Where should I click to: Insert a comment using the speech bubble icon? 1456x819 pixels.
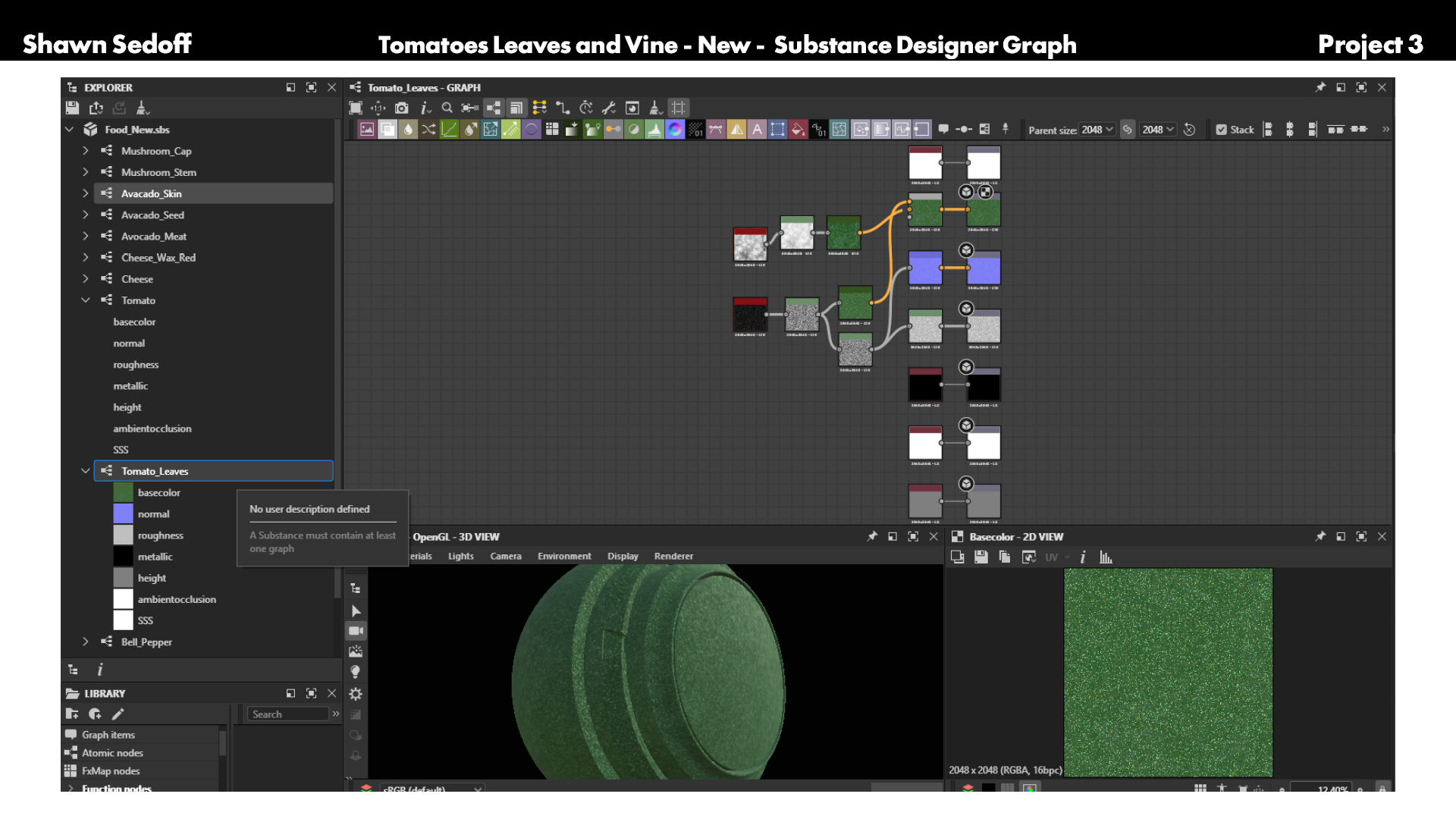943,130
